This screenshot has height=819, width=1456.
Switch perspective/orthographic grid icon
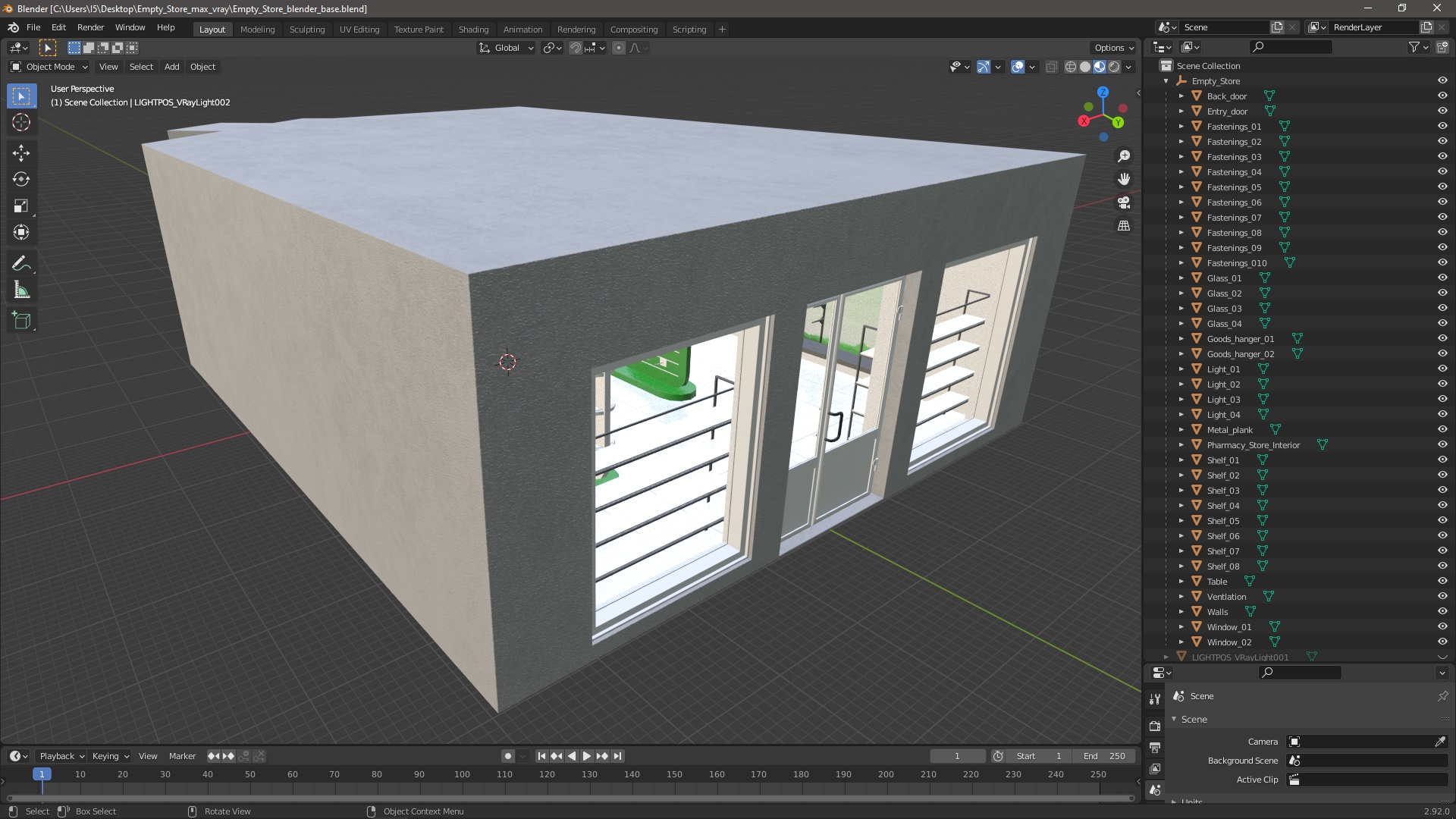pos(1124,226)
